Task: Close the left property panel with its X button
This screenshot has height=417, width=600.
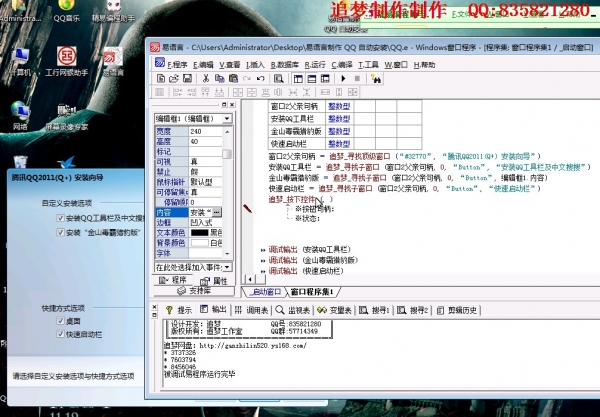Action: pos(232,104)
